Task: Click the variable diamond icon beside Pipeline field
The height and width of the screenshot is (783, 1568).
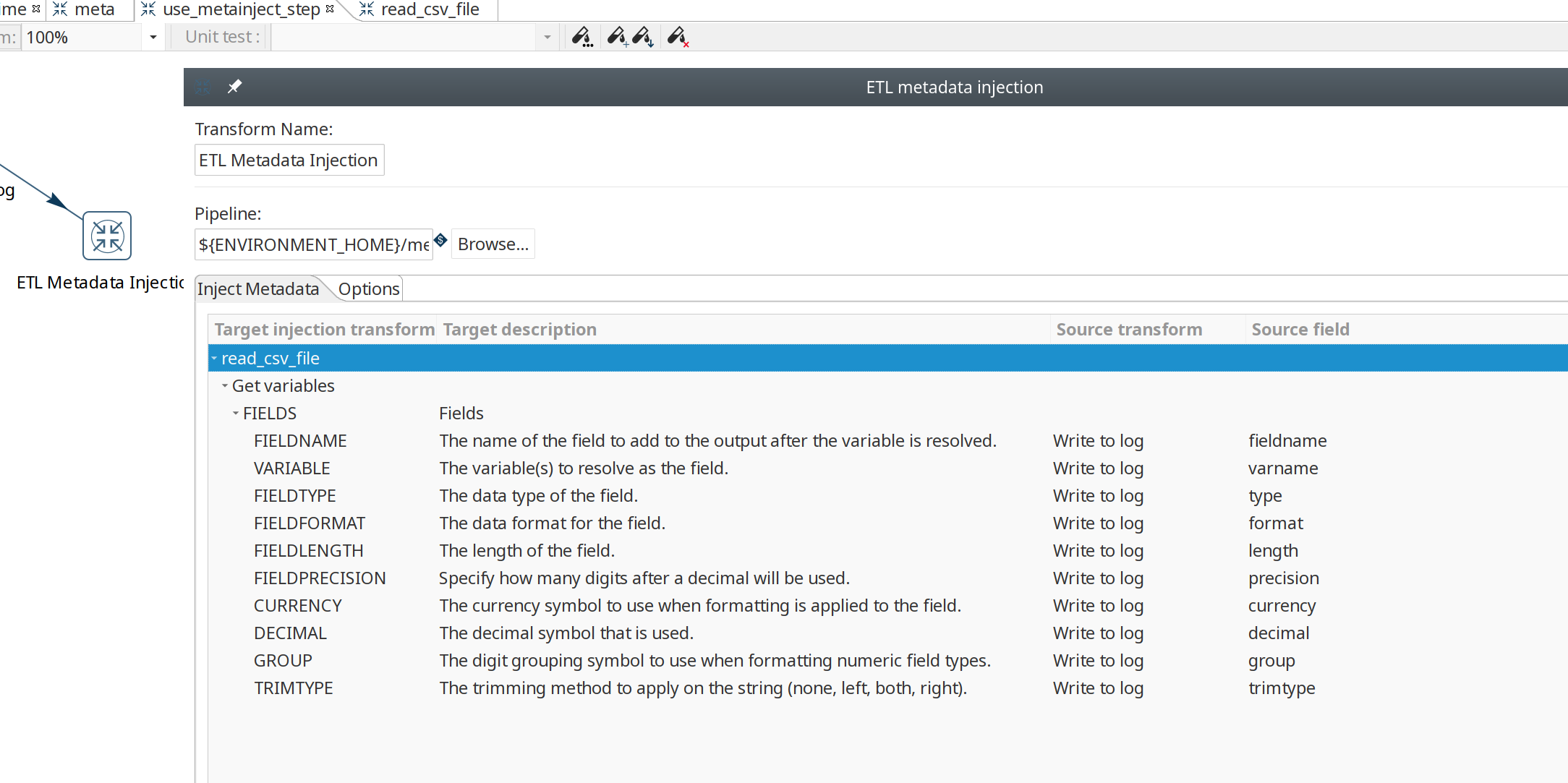Action: (x=441, y=240)
